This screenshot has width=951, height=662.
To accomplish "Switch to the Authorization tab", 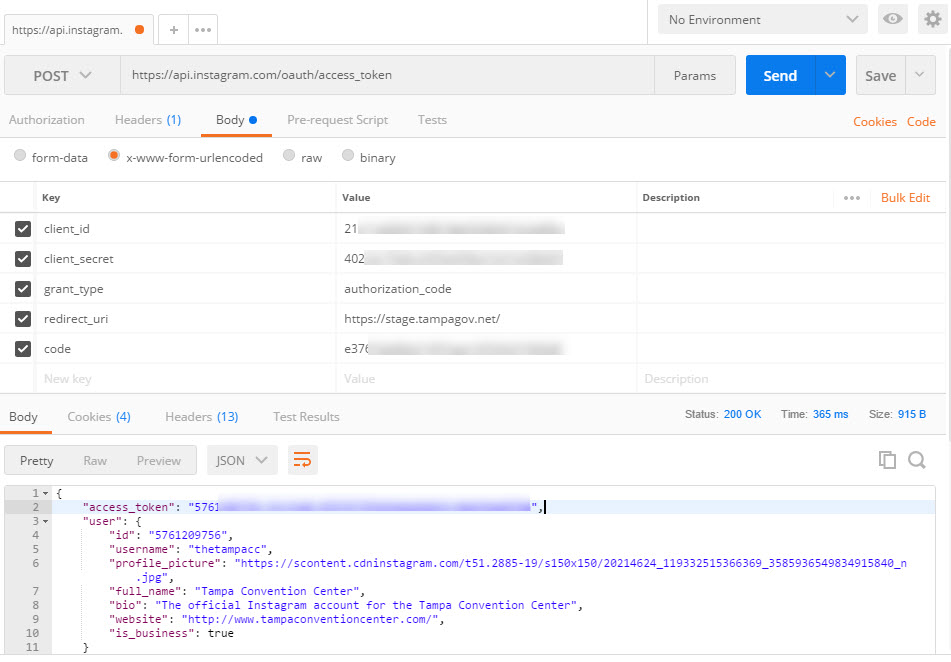I will [x=47, y=120].
